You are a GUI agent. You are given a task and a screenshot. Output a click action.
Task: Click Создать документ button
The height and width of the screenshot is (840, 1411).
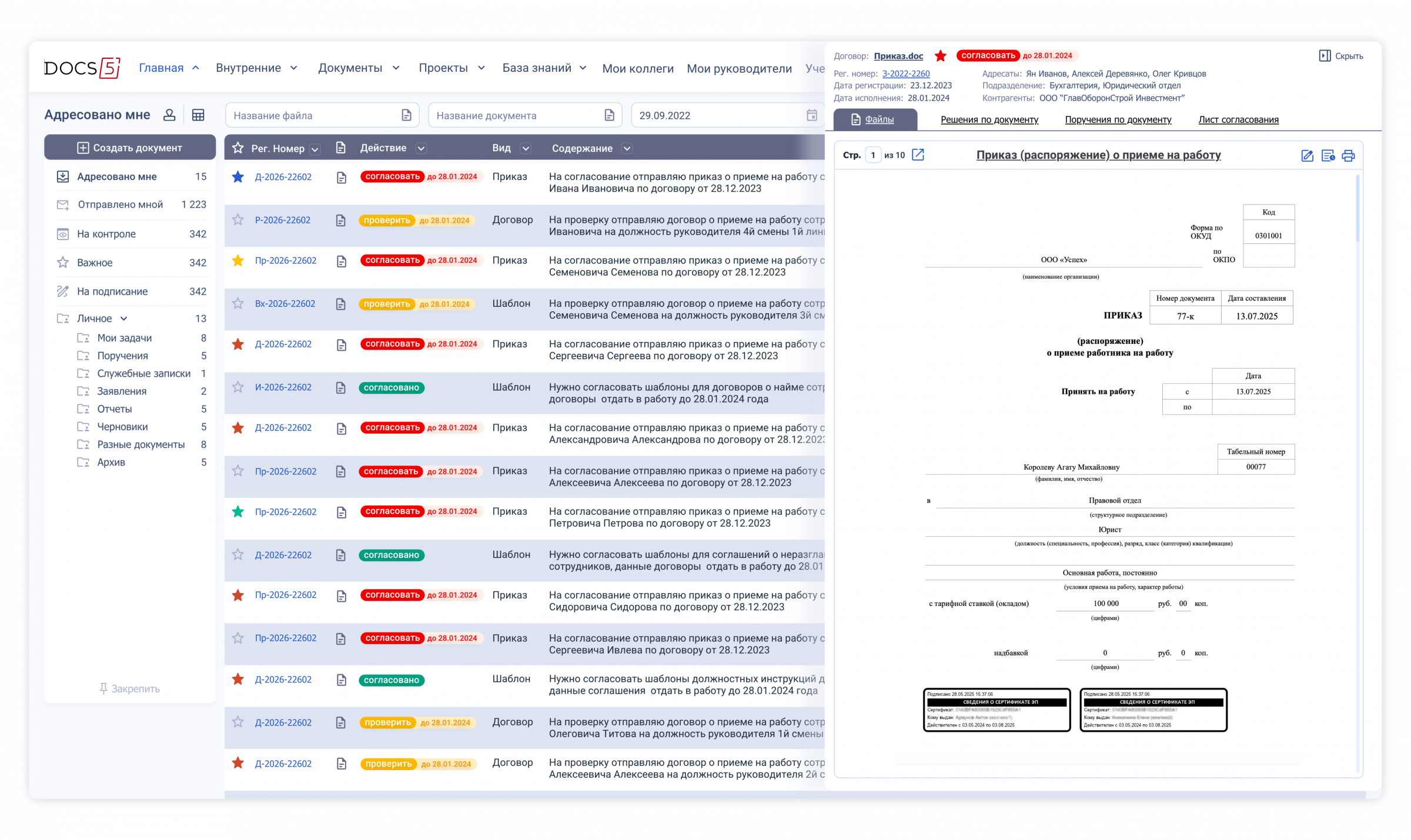[130, 148]
